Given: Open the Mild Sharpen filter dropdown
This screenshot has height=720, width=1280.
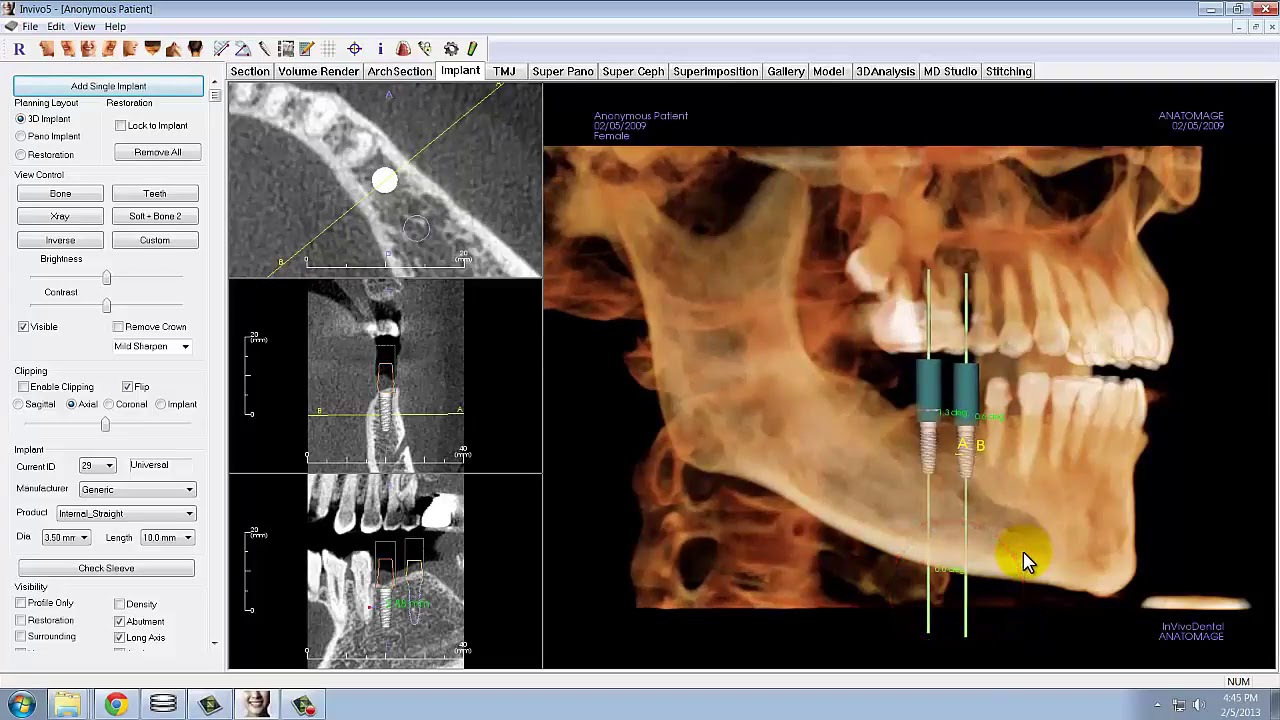Looking at the screenshot, I should coord(151,346).
